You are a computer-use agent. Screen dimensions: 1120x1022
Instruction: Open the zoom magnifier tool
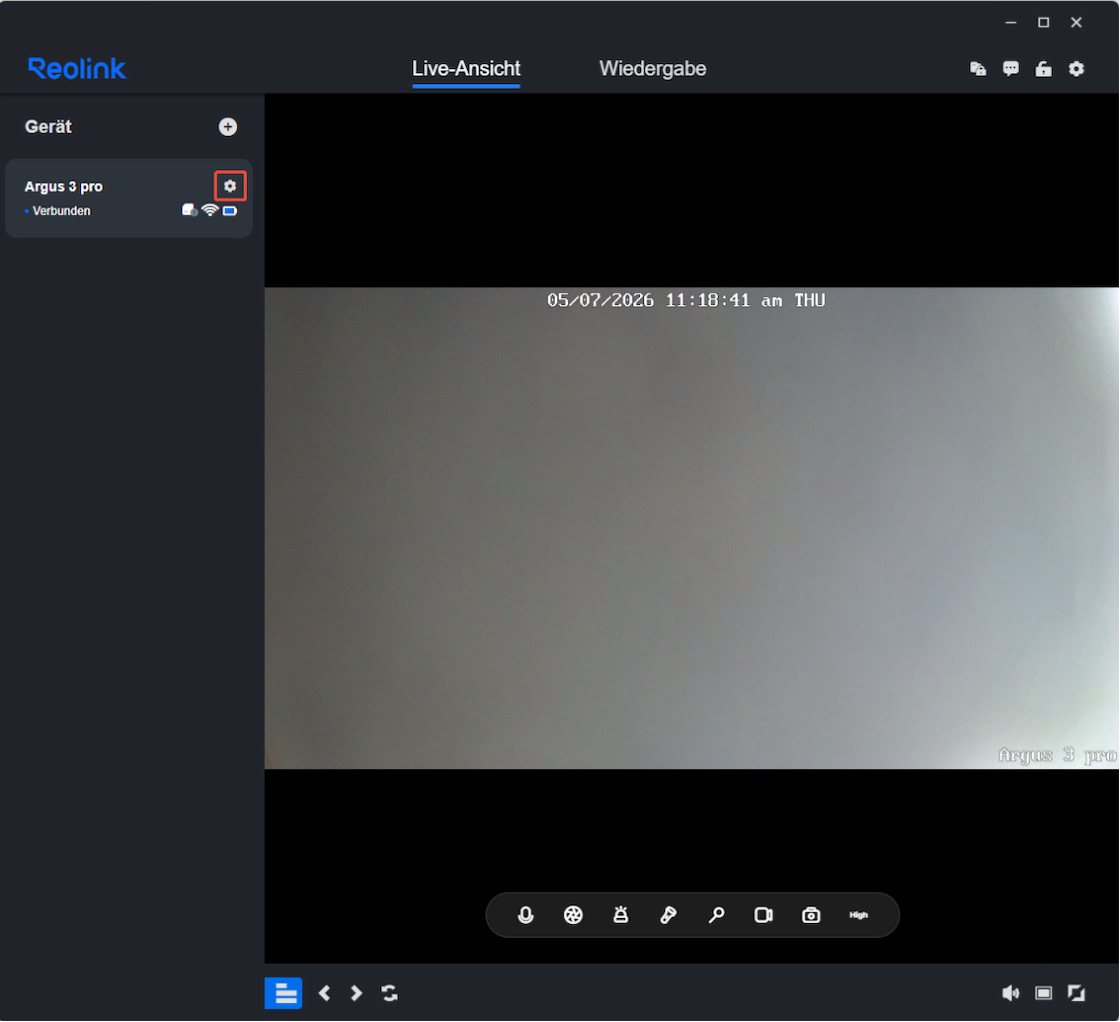coord(716,916)
